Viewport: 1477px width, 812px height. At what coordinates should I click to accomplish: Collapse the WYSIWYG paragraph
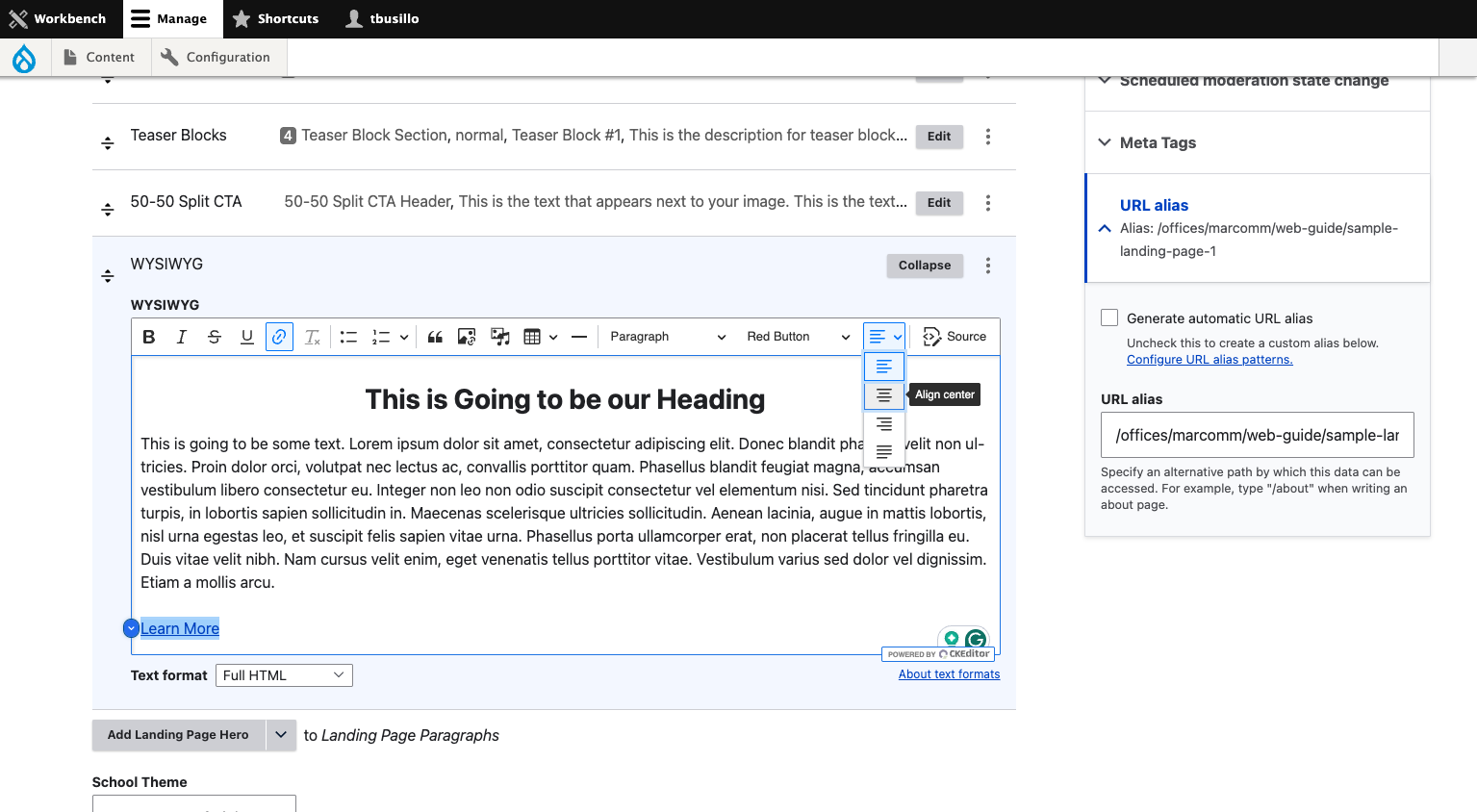925,266
